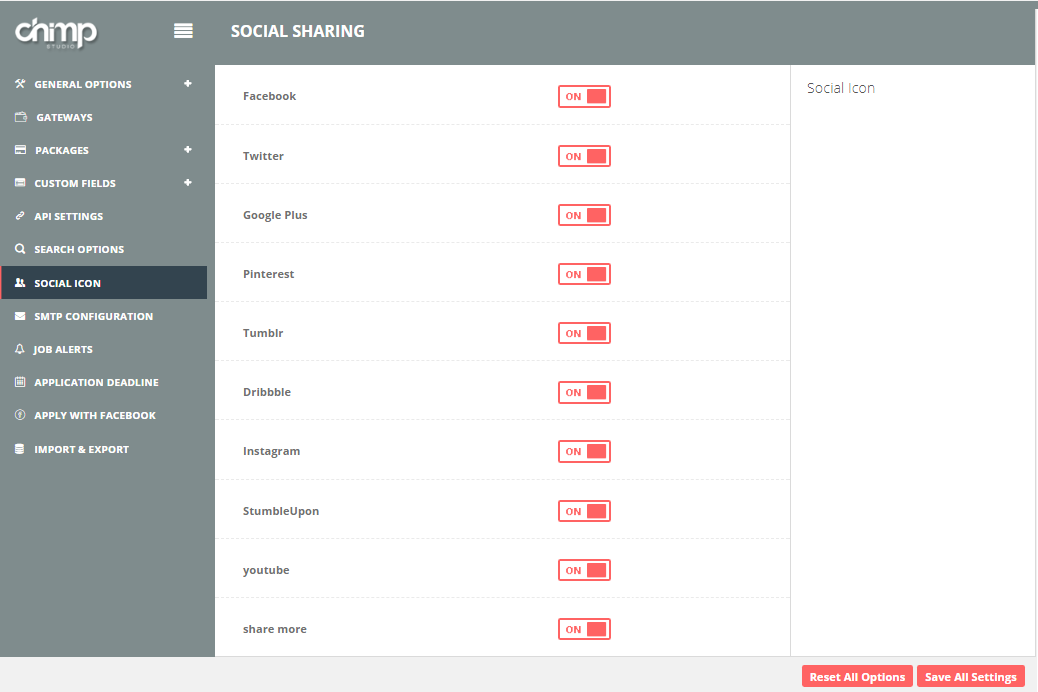Expand General Options with plus icon
The height and width of the screenshot is (692, 1038).
click(x=188, y=84)
